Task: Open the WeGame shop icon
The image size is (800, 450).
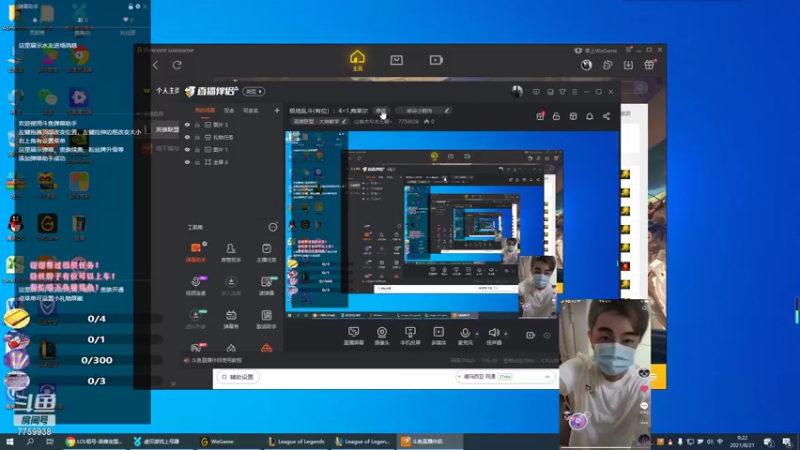Action: [396, 60]
